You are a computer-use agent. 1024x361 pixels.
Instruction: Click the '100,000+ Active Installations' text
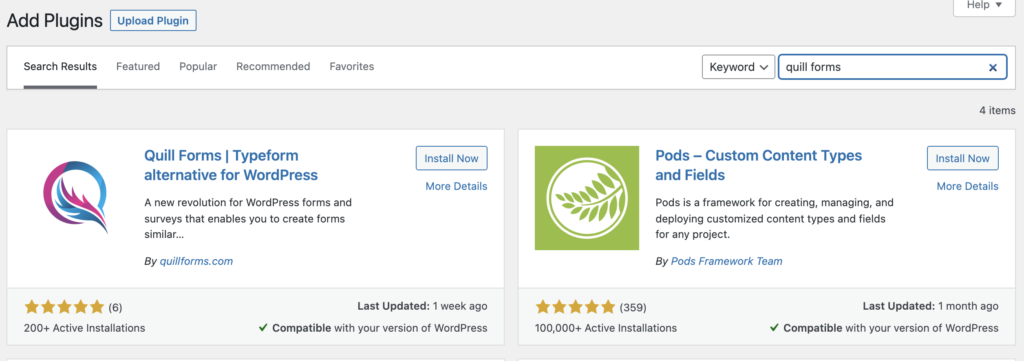606,328
